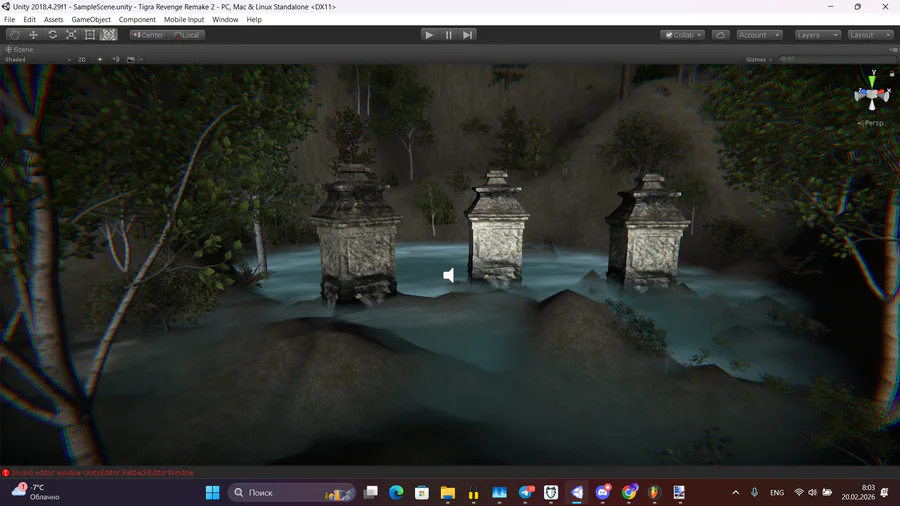Select the Hand tool
This screenshot has height=506, width=900.
coord(14,35)
